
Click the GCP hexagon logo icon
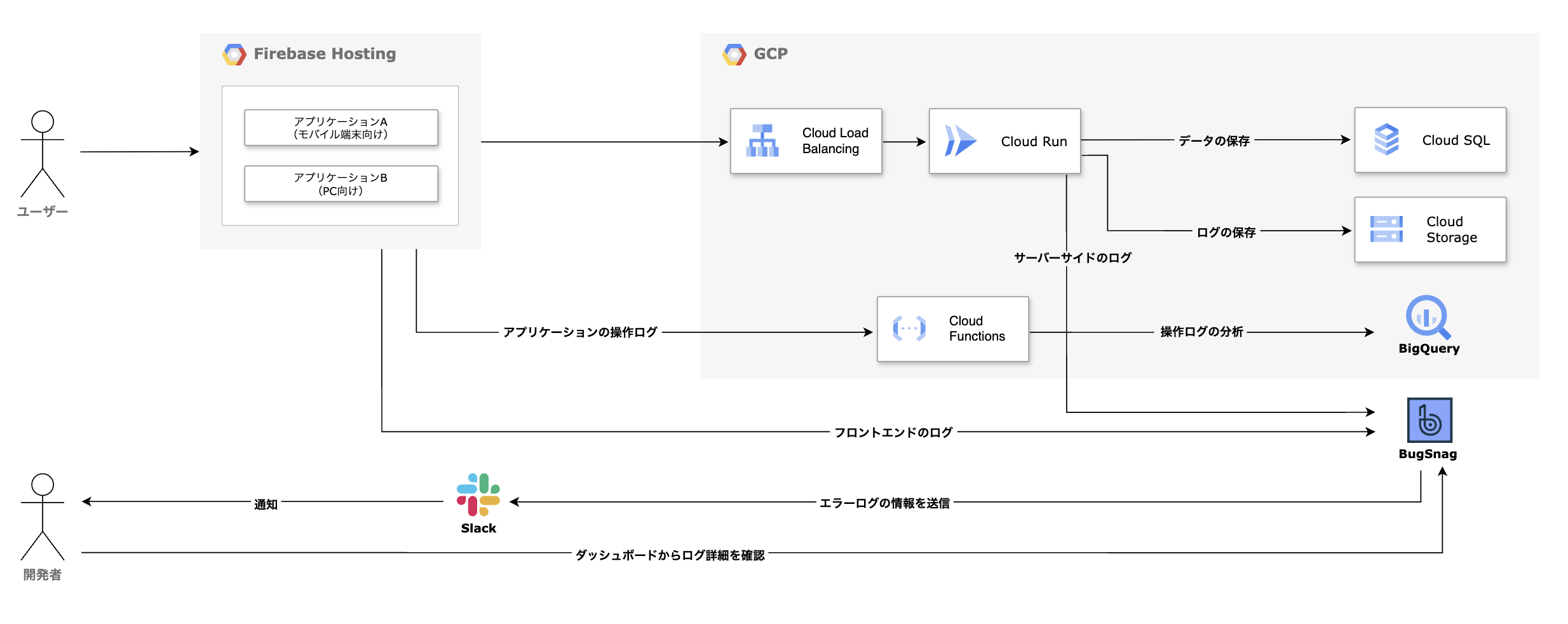[734, 55]
